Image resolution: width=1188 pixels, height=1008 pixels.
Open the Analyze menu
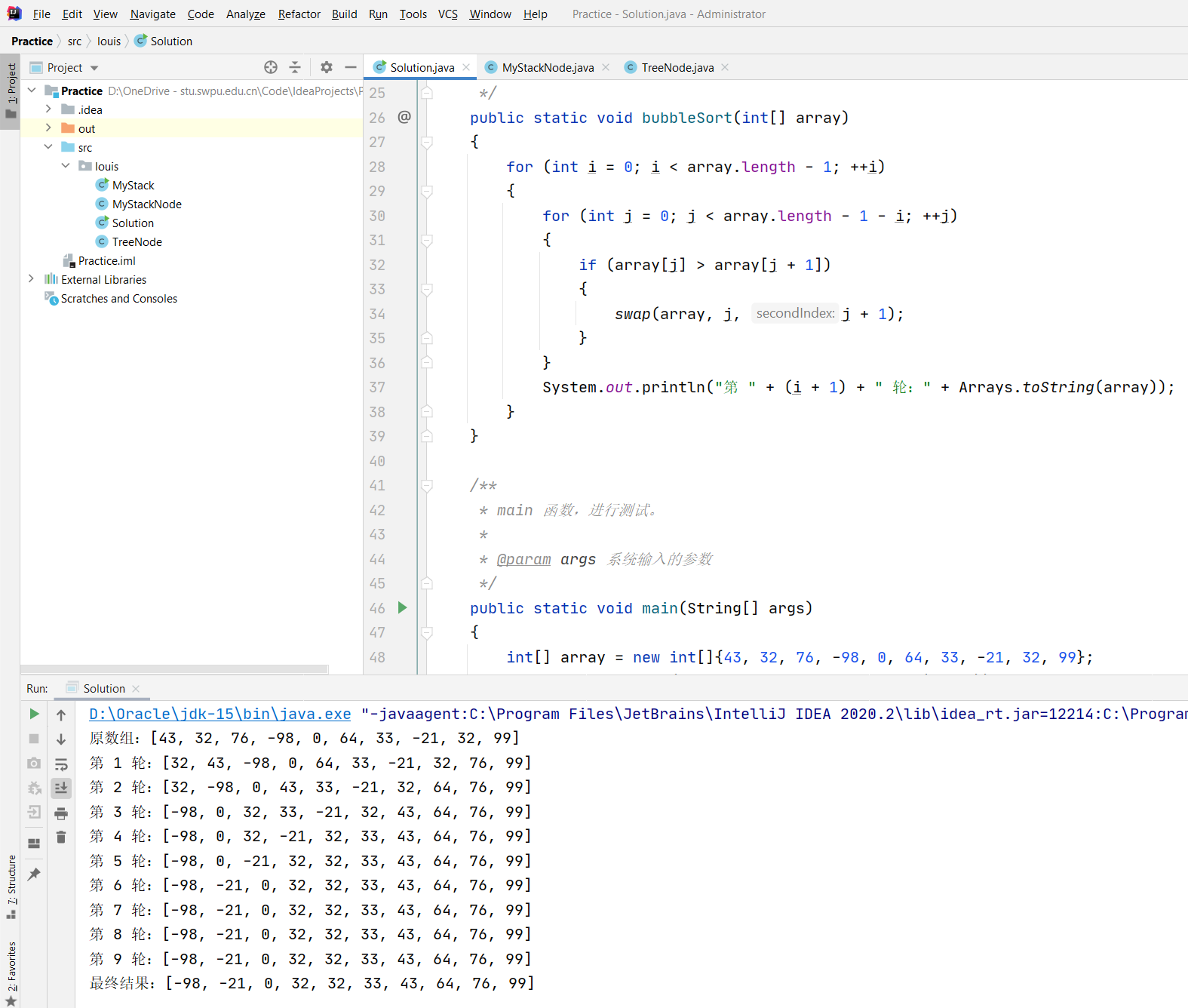click(x=245, y=14)
